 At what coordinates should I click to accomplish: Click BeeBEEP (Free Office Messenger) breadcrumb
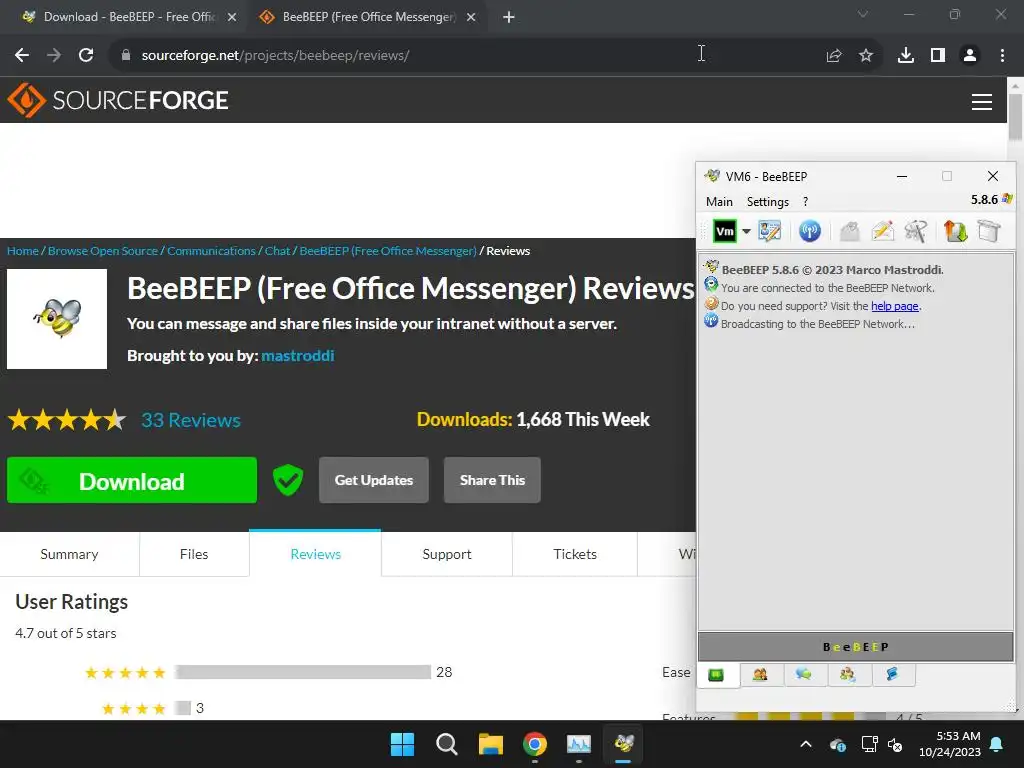[388, 251]
